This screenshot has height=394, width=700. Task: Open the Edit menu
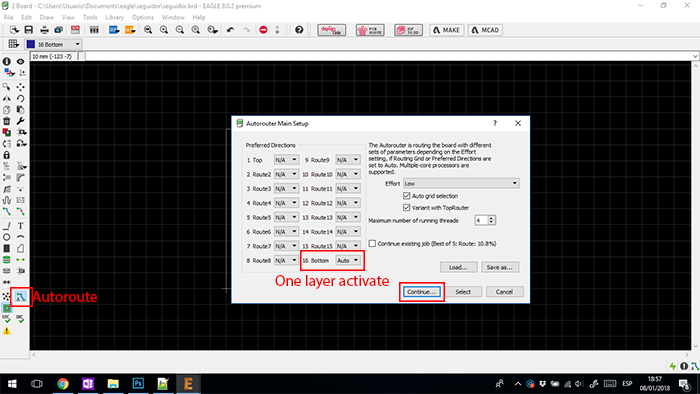[x=26, y=17]
